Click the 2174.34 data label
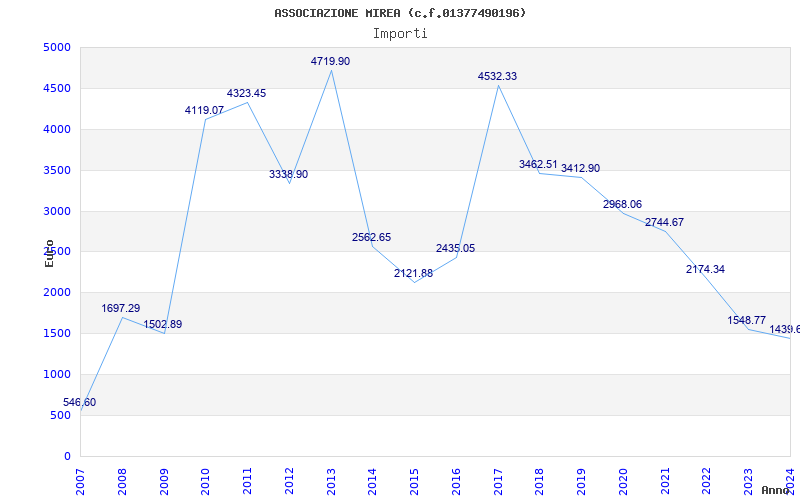Screen dimensions: 800x500 click(x=705, y=269)
